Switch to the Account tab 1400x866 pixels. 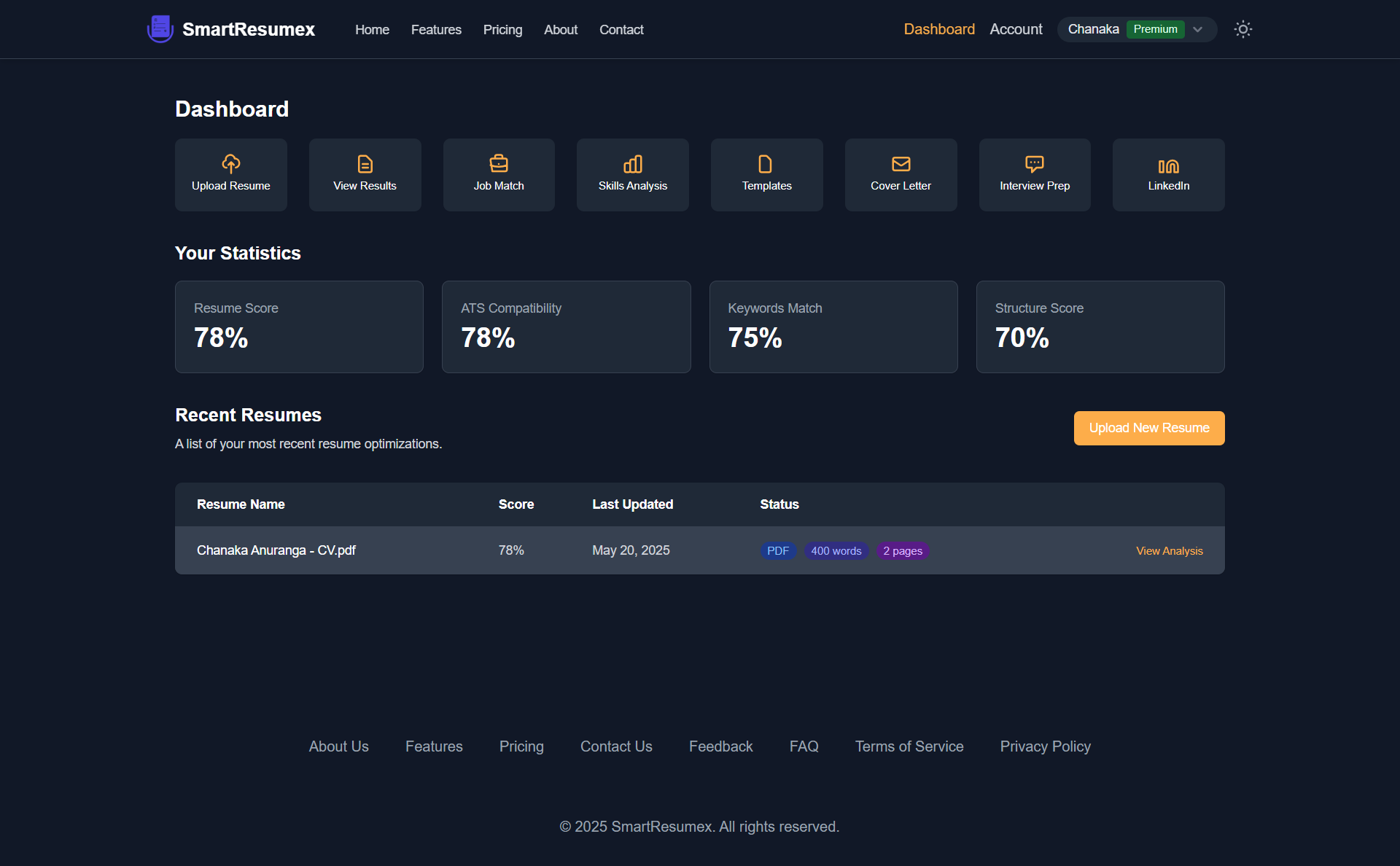tap(1016, 29)
